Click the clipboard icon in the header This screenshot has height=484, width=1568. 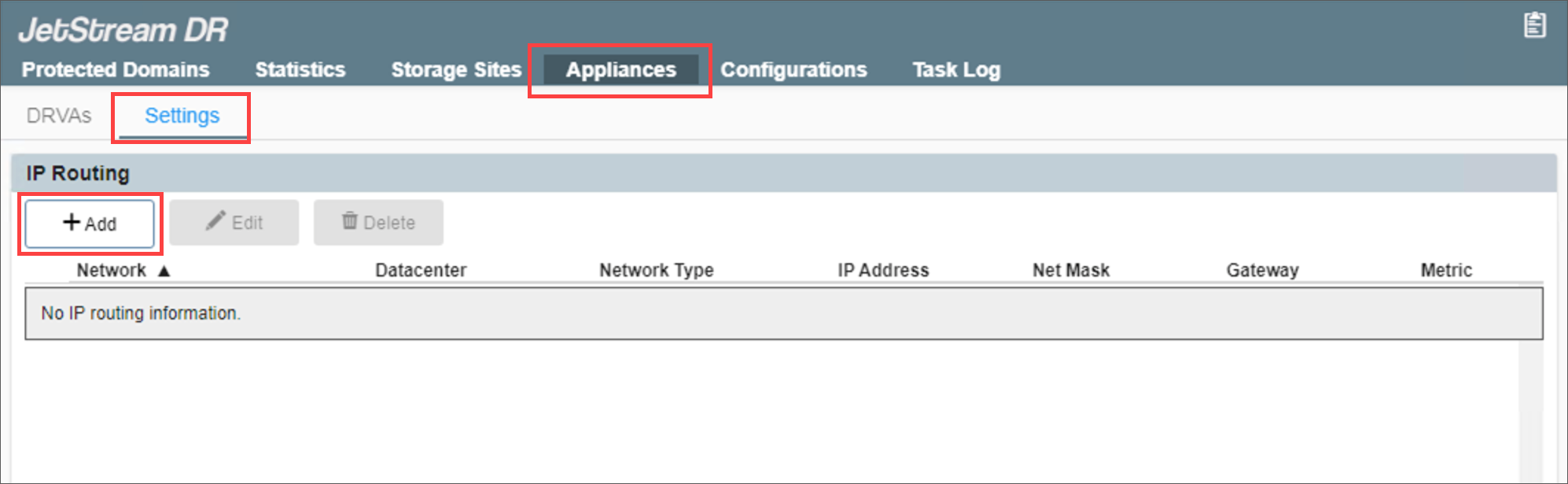tap(1534, 25)
